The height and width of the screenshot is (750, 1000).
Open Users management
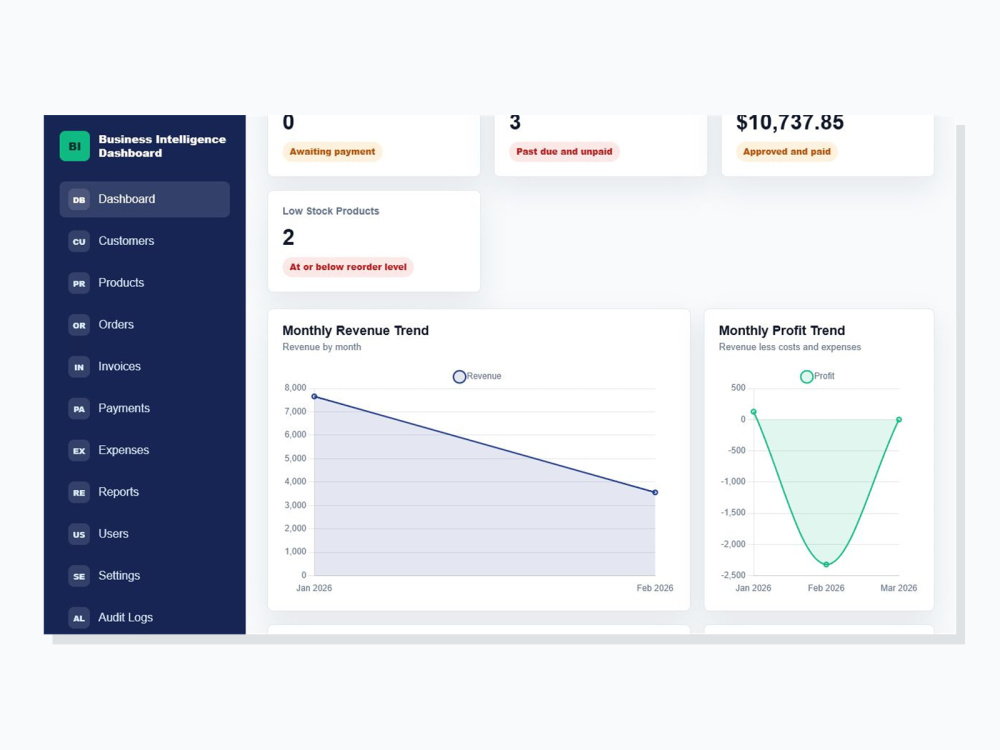[145, 534]
